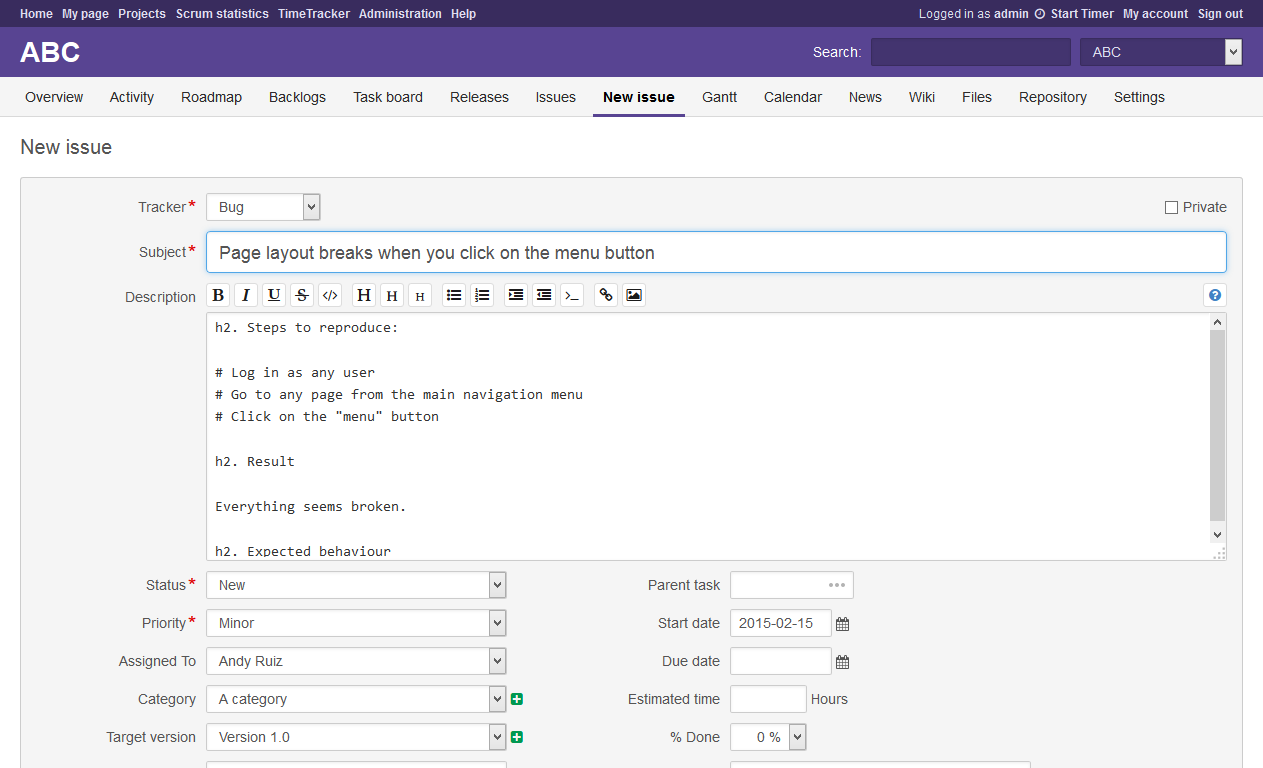Open the Gantt tab
Image resolution: width=1263 pixels, height=768 pixels.
(x=719, y=97)
